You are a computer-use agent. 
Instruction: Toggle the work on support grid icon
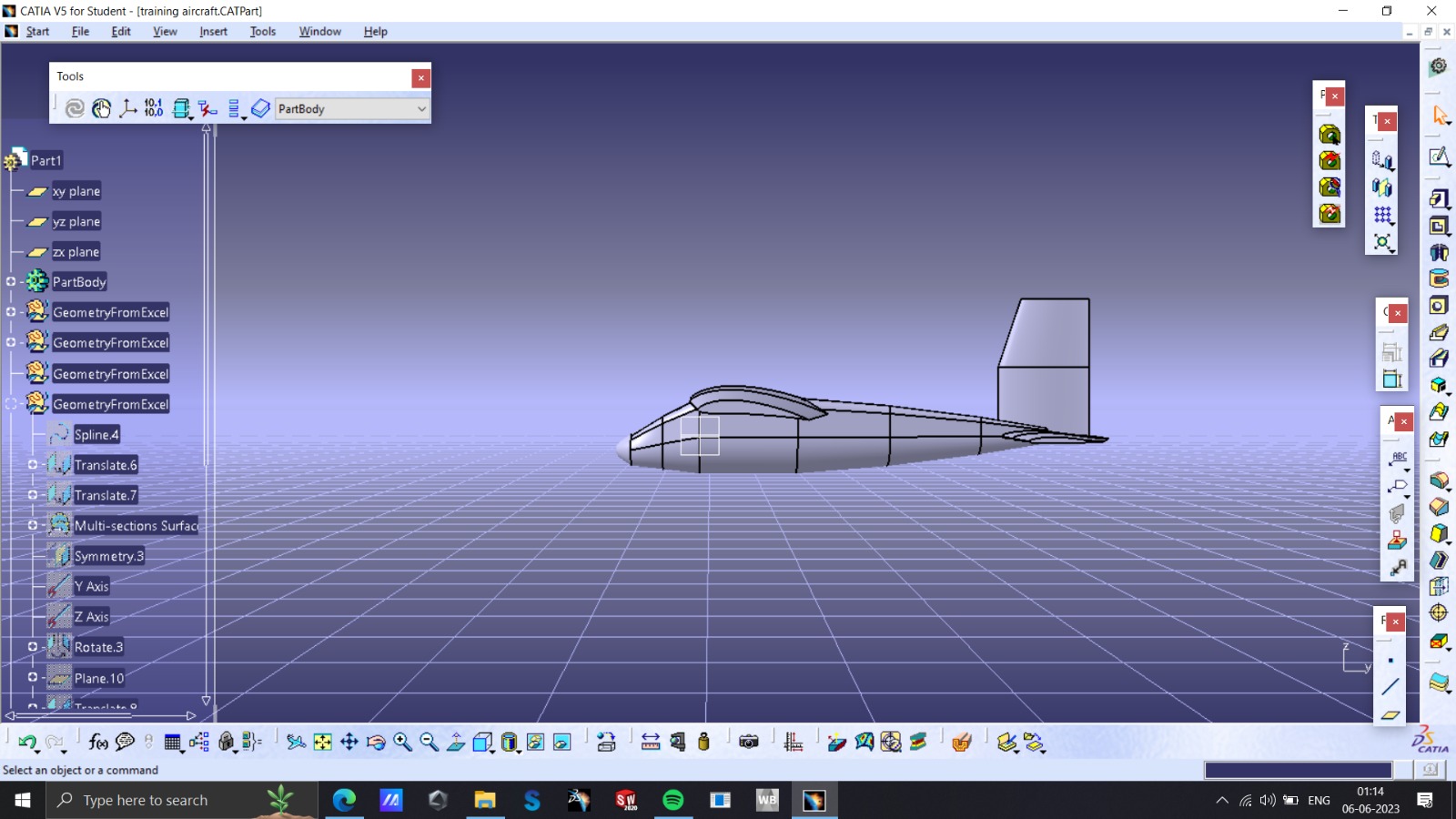793,743
